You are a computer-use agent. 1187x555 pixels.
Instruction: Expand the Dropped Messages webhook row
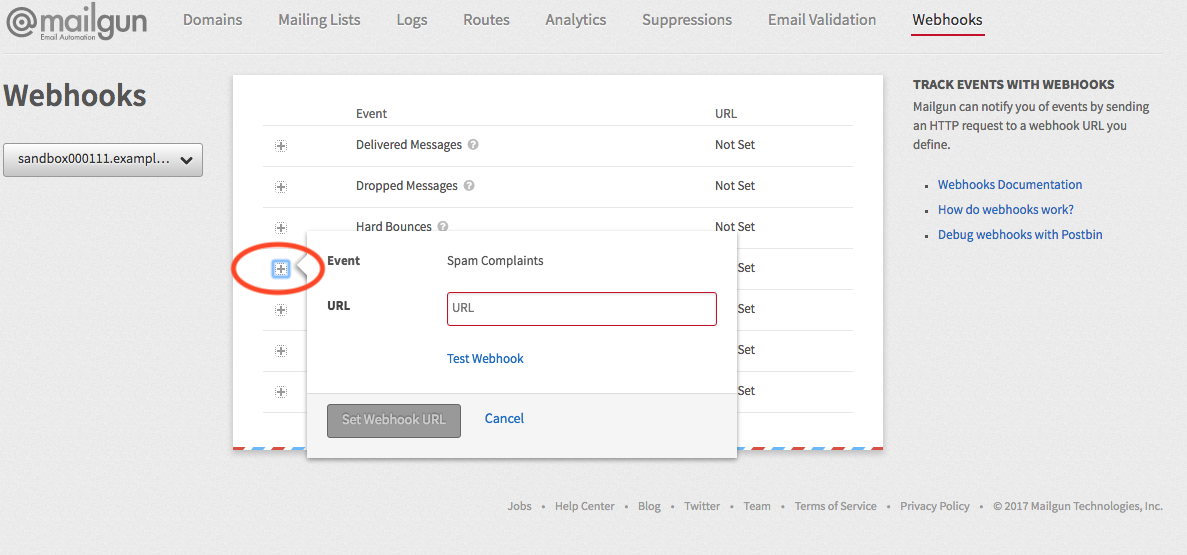281,187
